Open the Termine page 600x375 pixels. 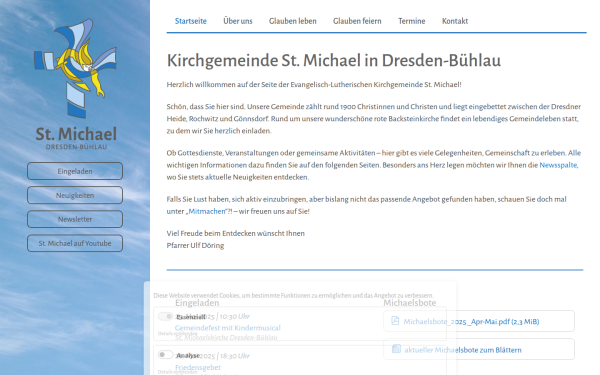pyautogui.click(x=411, y=21)
